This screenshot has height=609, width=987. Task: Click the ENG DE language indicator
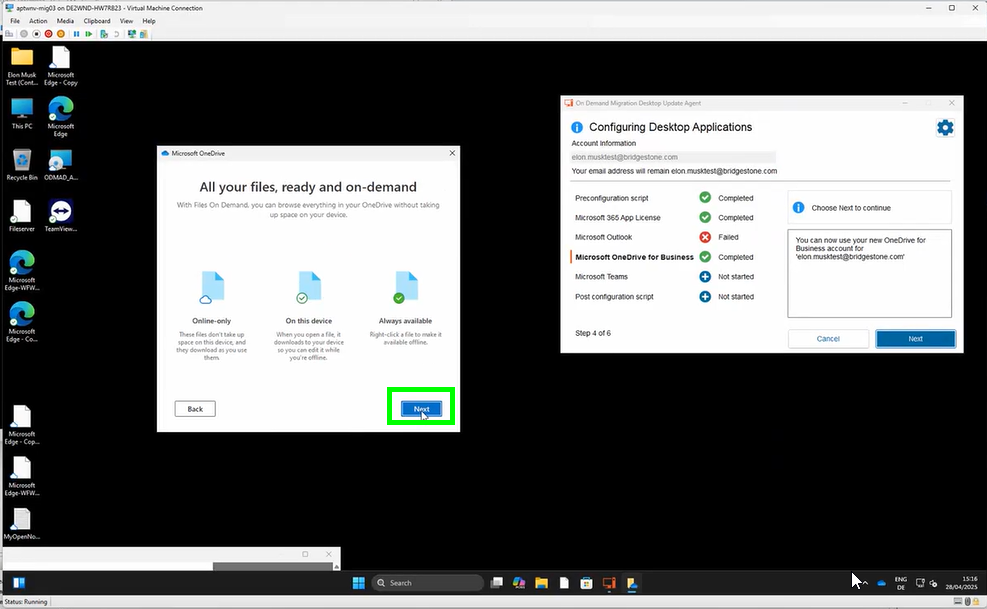901,583
